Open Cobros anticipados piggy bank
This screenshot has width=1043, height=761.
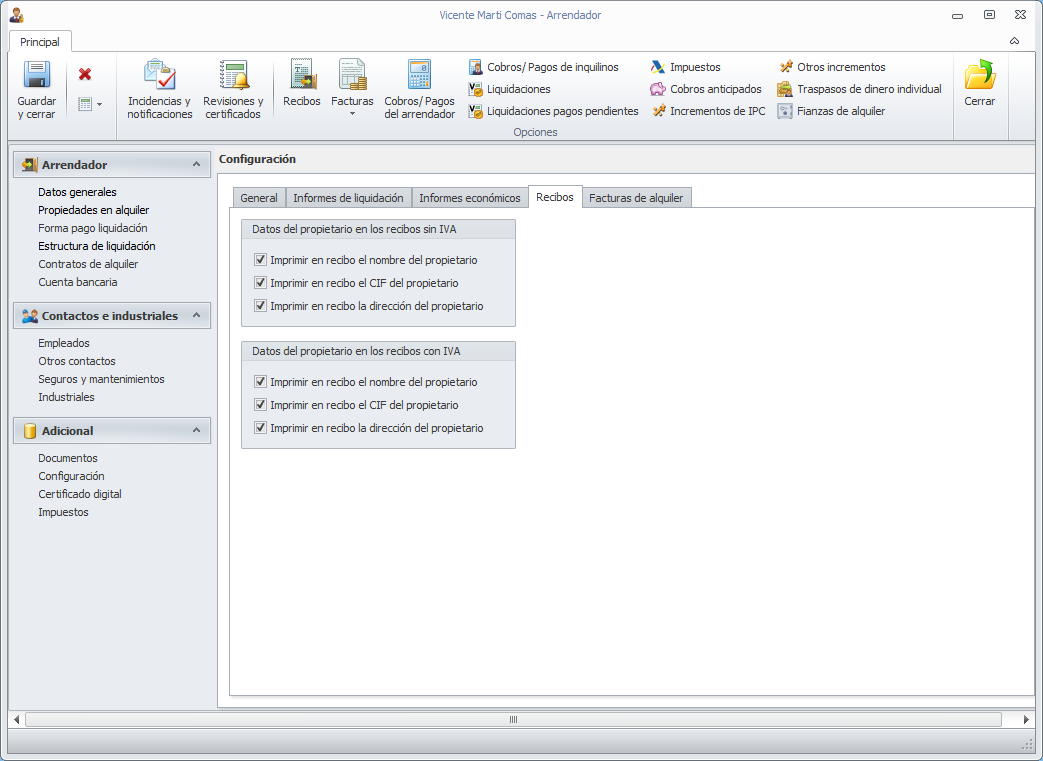point(706,89)
